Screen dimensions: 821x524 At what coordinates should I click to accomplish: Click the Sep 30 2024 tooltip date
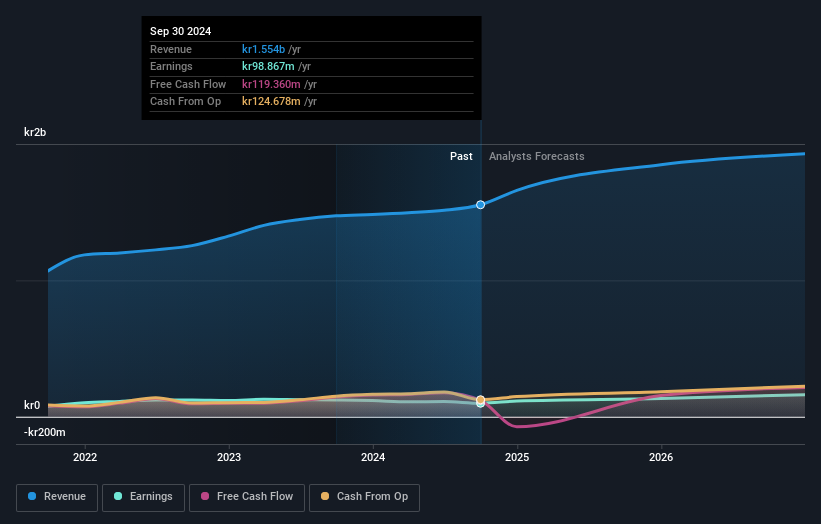(181, 31)
